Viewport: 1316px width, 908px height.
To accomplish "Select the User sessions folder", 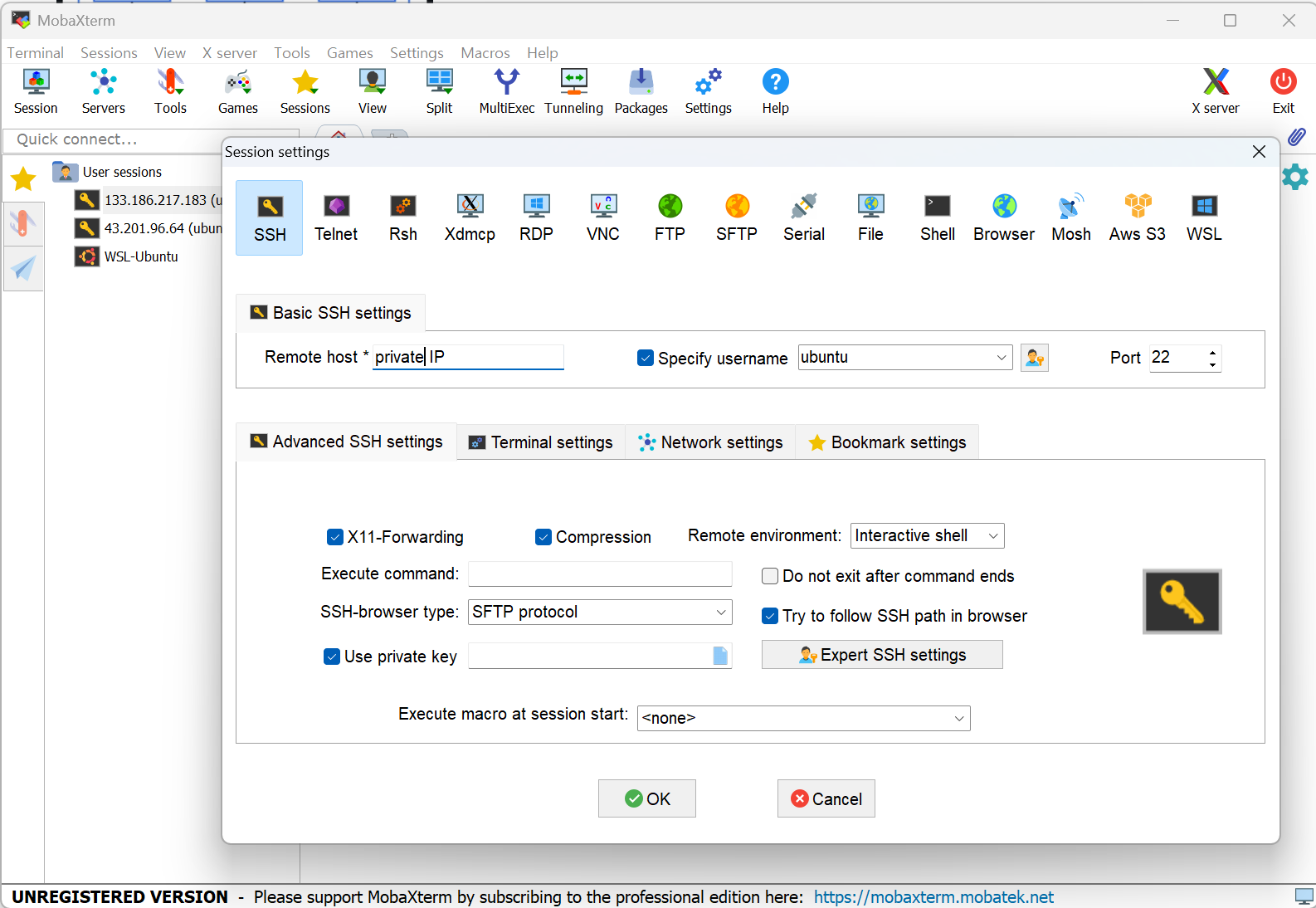I will [108, 172].
